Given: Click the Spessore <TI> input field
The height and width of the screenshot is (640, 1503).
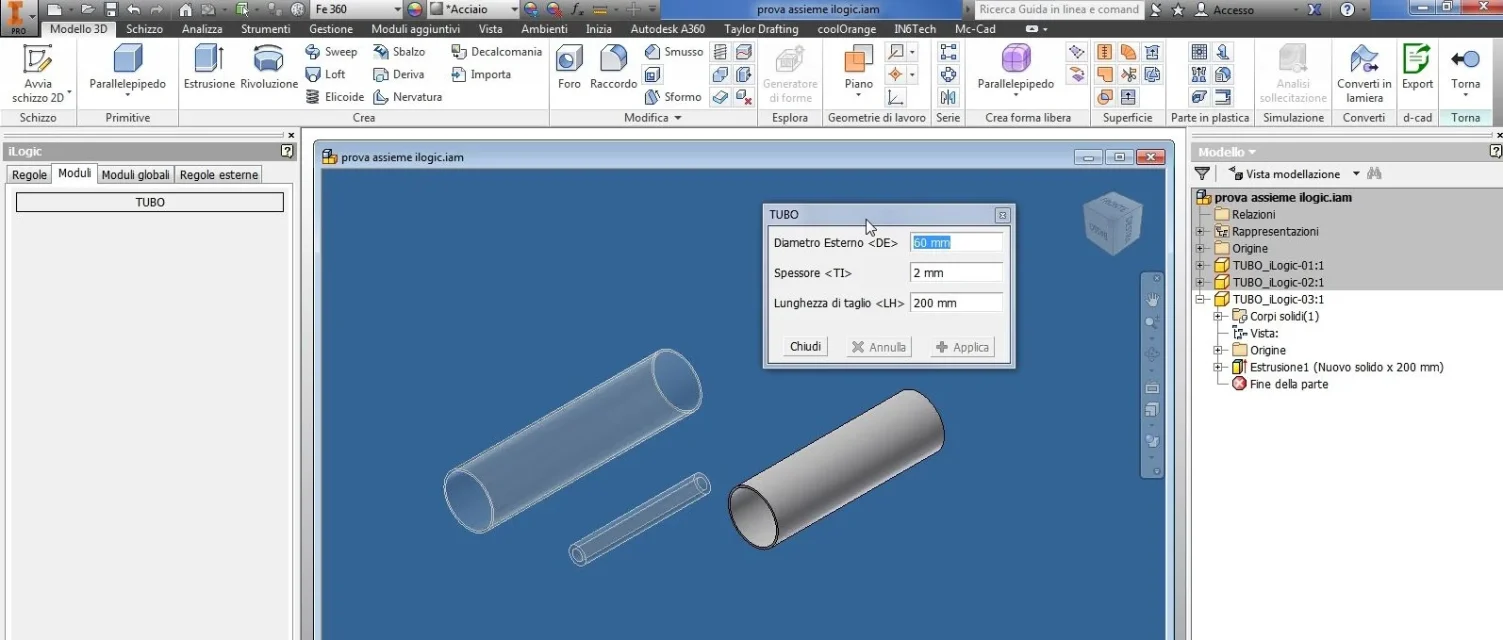Looking at the screenshot, I should point(956,273).
